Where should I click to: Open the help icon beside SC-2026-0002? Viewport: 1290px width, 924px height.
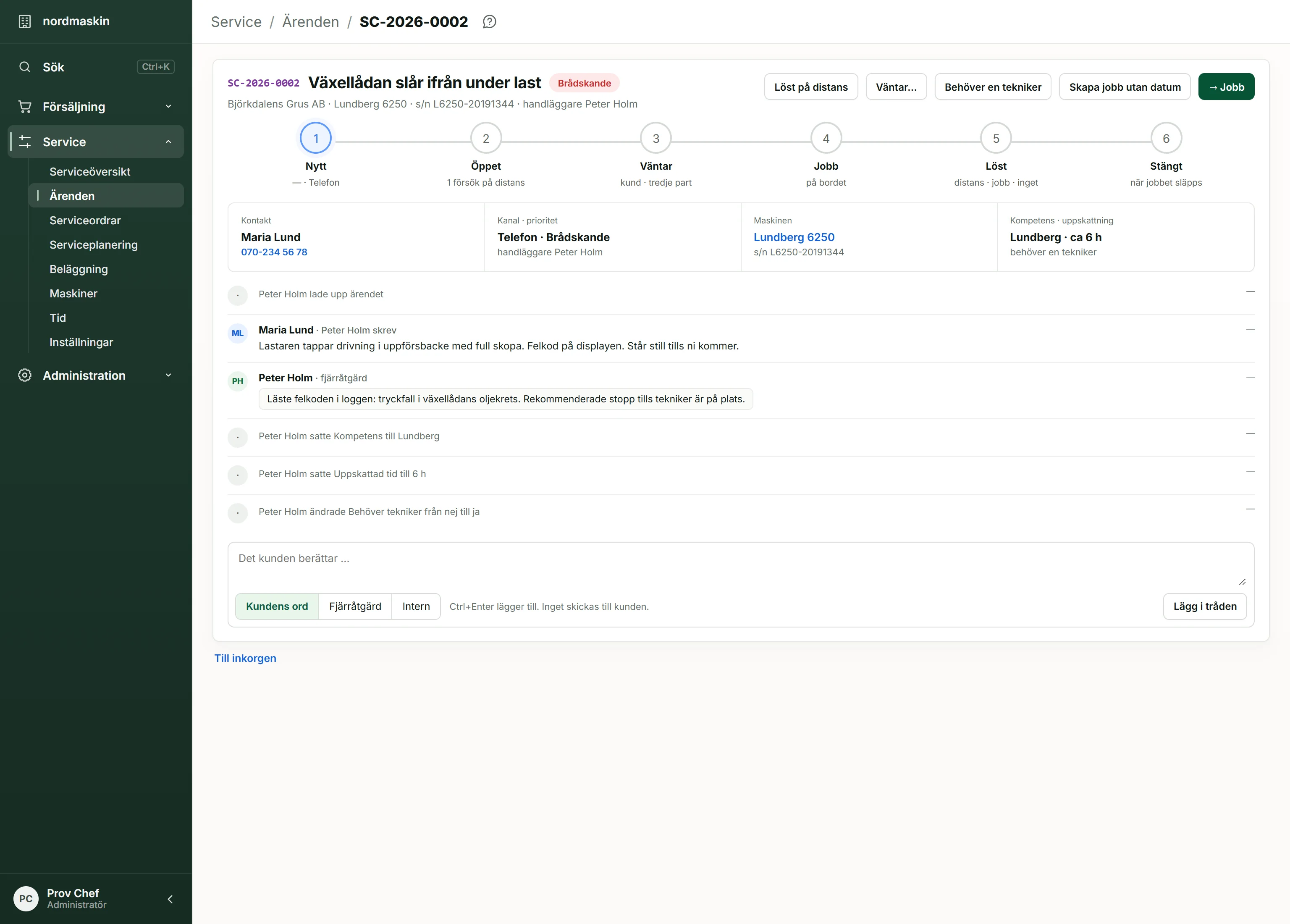point(489,21)
